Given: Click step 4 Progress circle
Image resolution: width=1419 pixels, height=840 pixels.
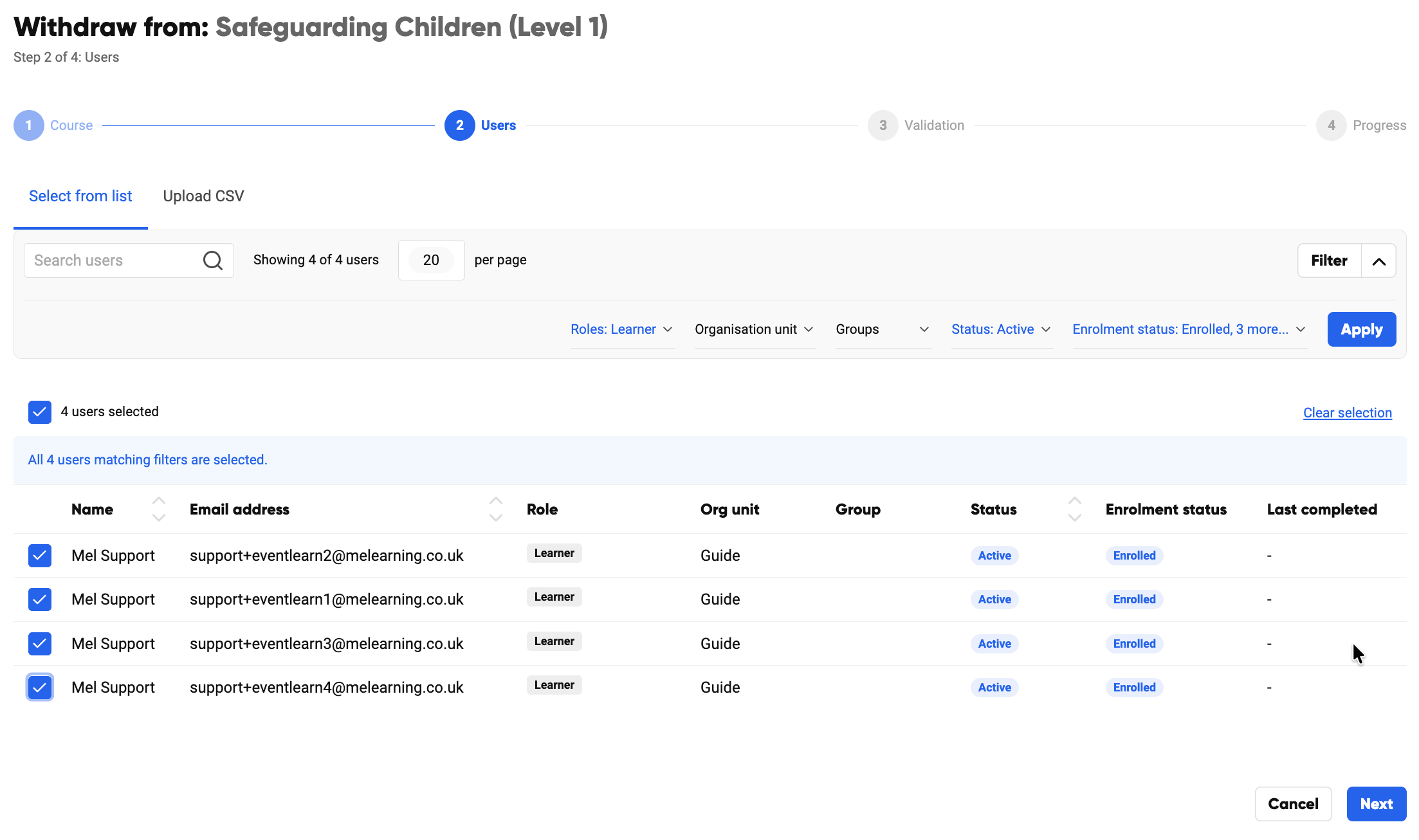Looking at the screenshot, I should point(1332,125).
